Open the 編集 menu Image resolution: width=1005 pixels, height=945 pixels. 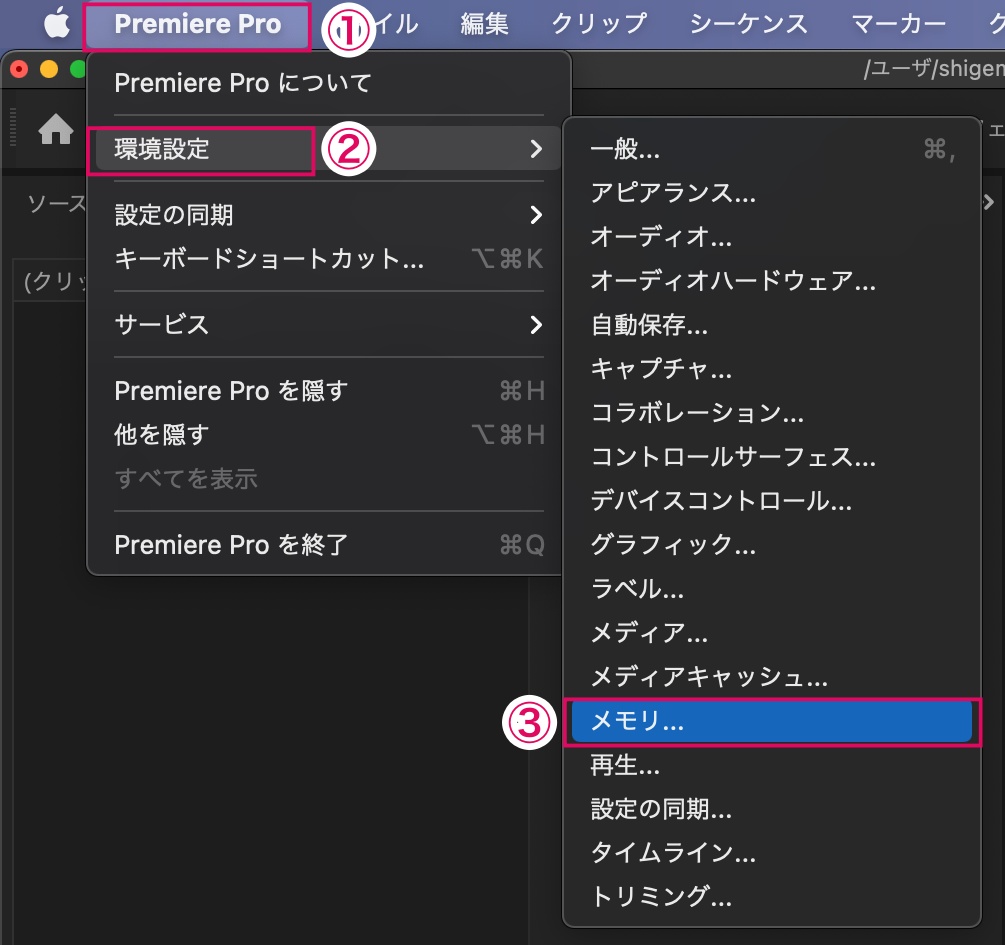[485, 24]
